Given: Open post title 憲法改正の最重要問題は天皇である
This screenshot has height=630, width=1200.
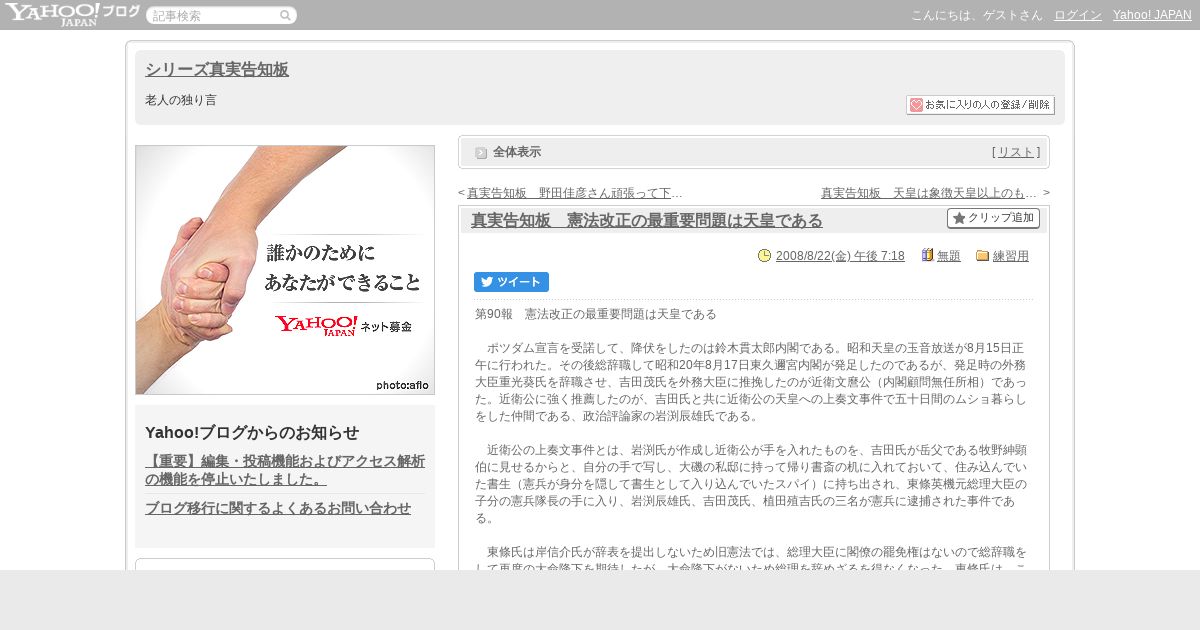Looking at the screenshot, I should click(647, 220).
